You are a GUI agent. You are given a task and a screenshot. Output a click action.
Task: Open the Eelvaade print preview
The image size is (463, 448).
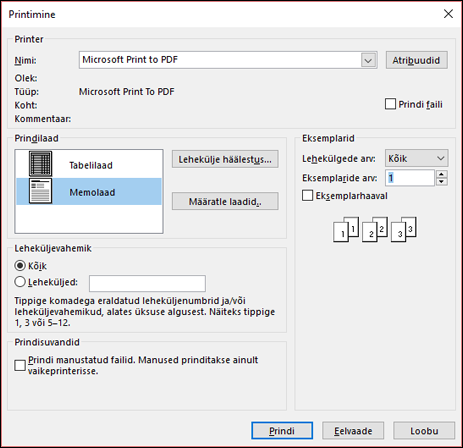point(353,431)
